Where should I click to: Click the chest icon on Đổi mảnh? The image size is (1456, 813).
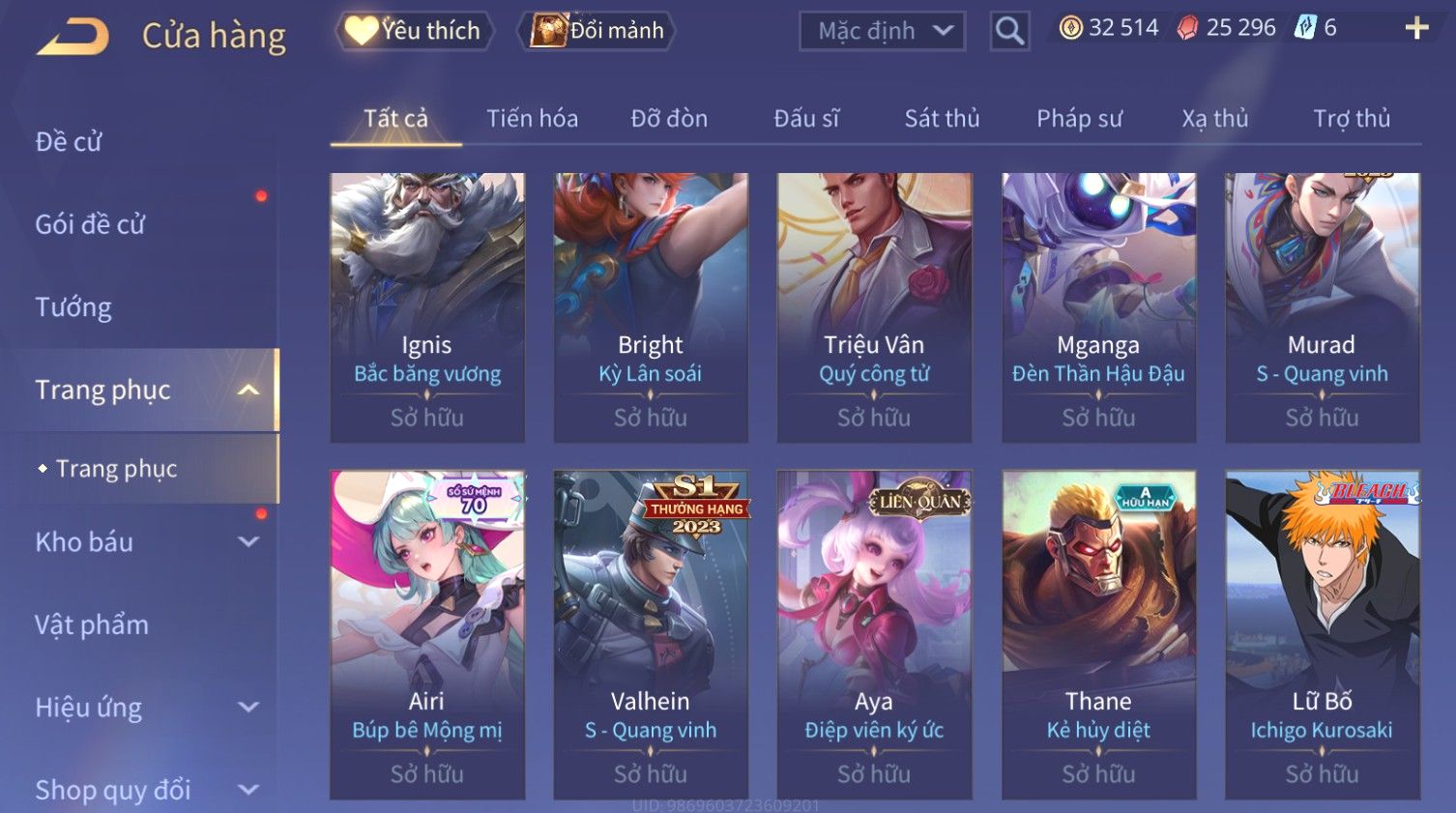pyautogui.click(x=548, y=30)
